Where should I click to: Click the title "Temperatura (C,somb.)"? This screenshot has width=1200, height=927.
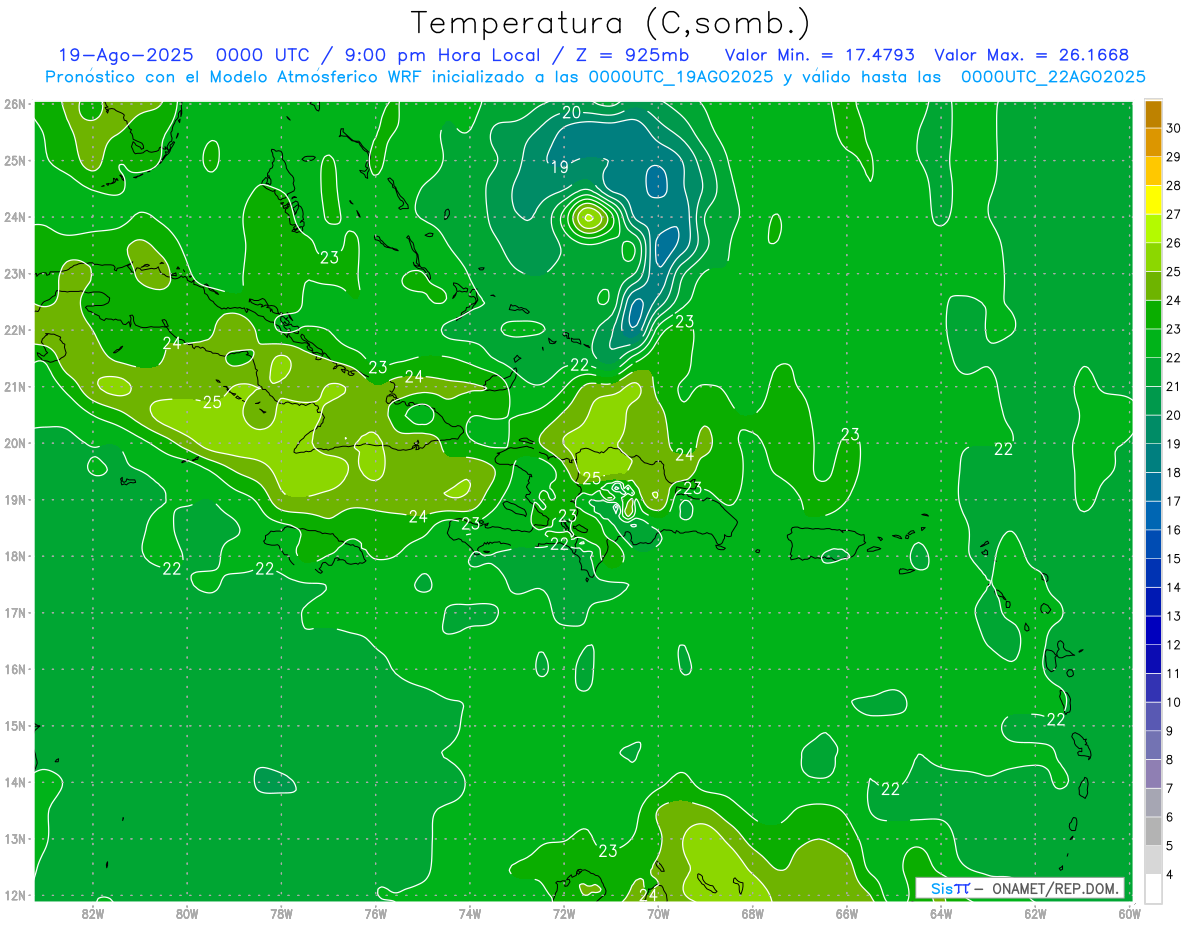point(611,24)
